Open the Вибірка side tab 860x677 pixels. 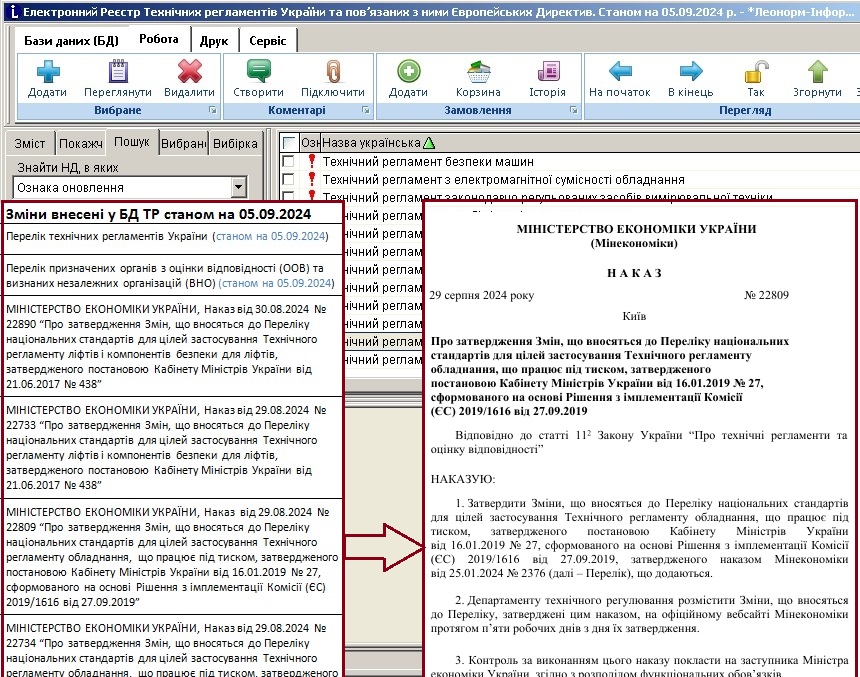pos(235,144)
